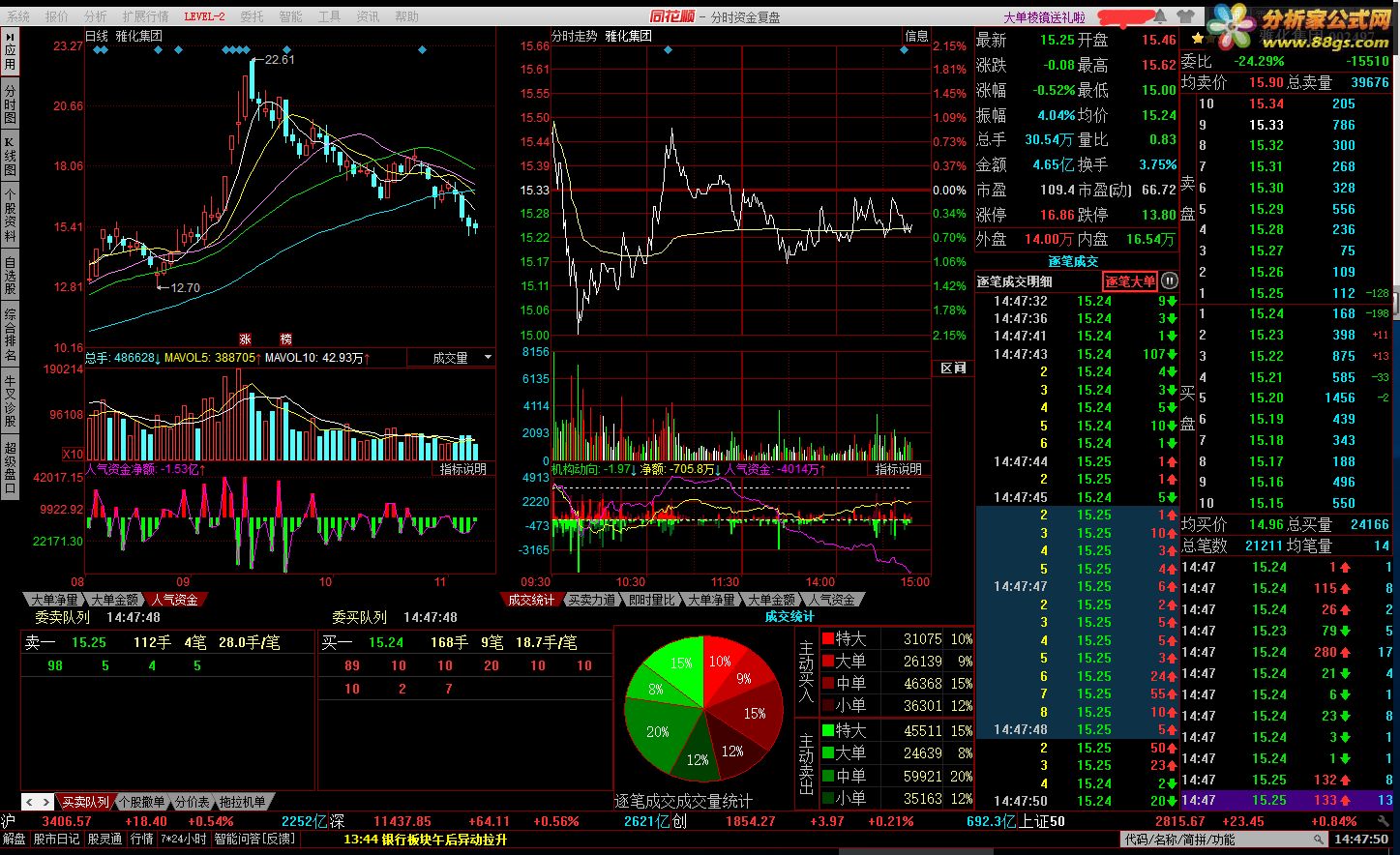Click the 涨 marker on daily chart
This screenshot has height=855, width=1400.
[246, 339]
